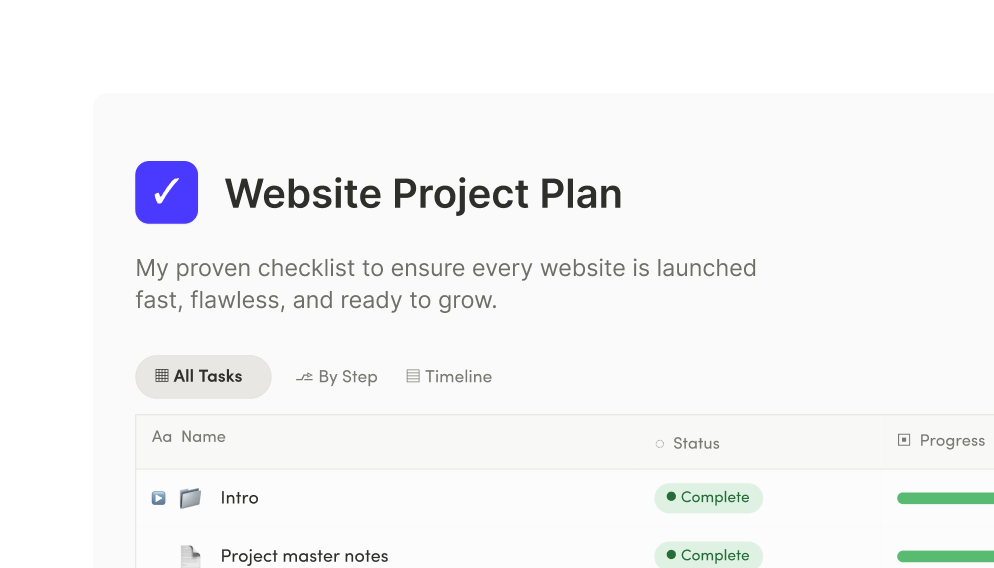Open the Progress column header menu
994x568 pixels.
tap(952, 441)
